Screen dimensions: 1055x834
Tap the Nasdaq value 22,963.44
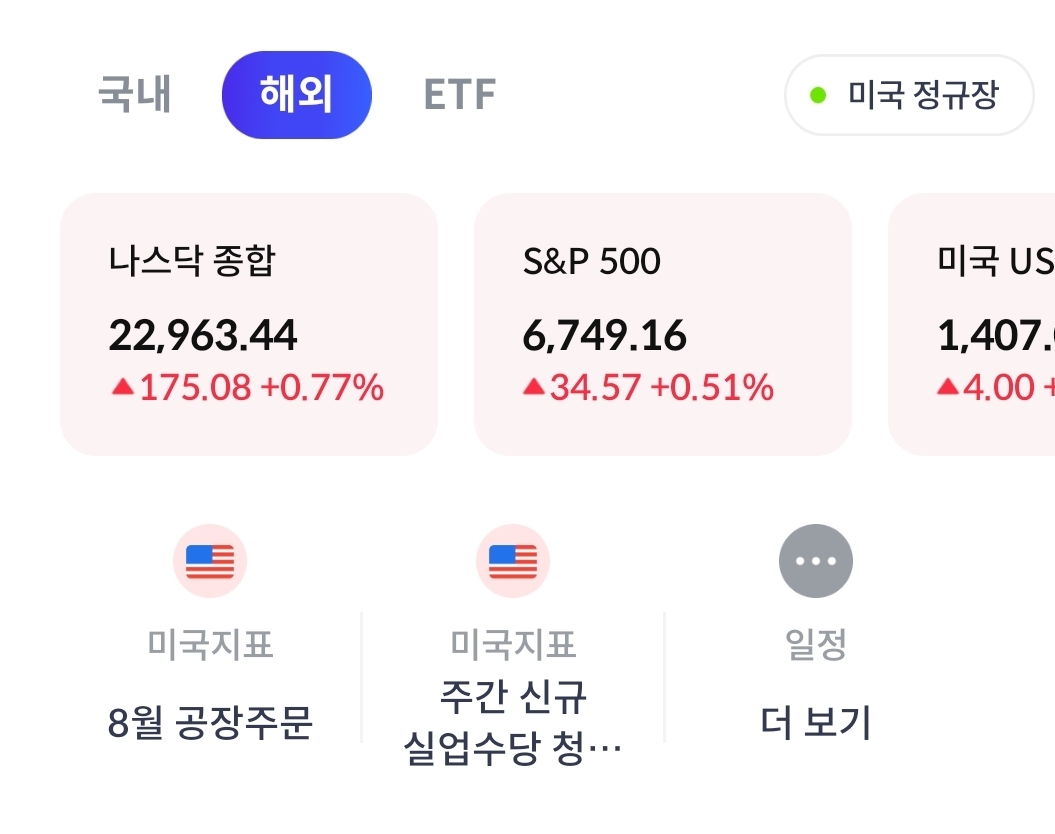(203, 336)
